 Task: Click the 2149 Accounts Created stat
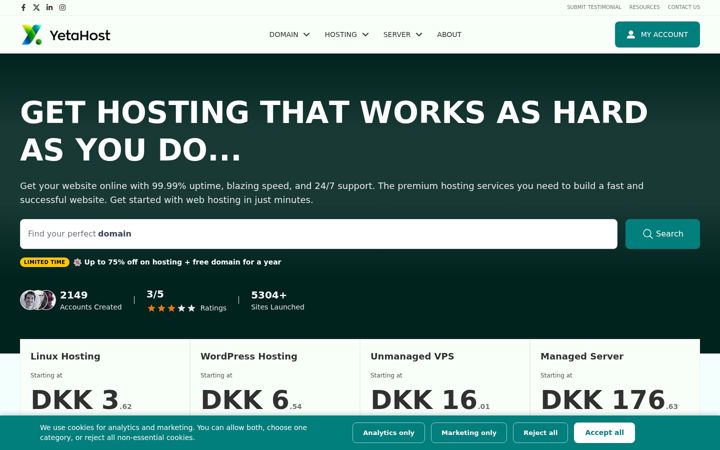90,300
